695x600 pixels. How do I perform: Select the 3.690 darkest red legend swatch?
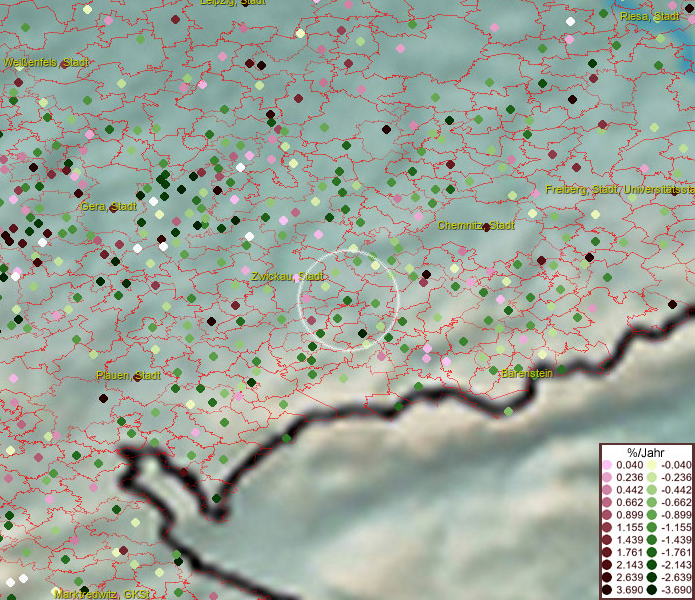[607, 590]
